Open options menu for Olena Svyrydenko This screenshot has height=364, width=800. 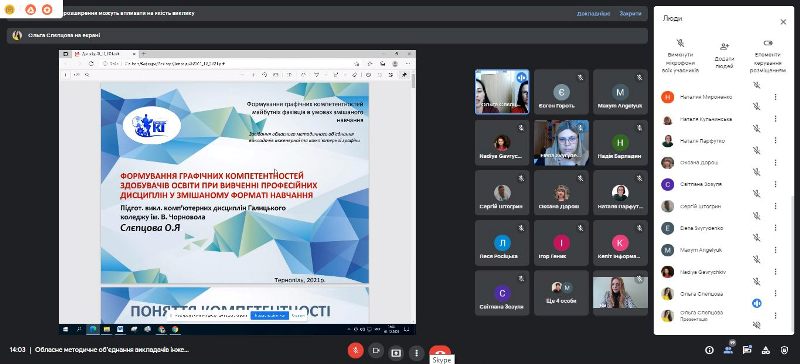tap(776, 228)
